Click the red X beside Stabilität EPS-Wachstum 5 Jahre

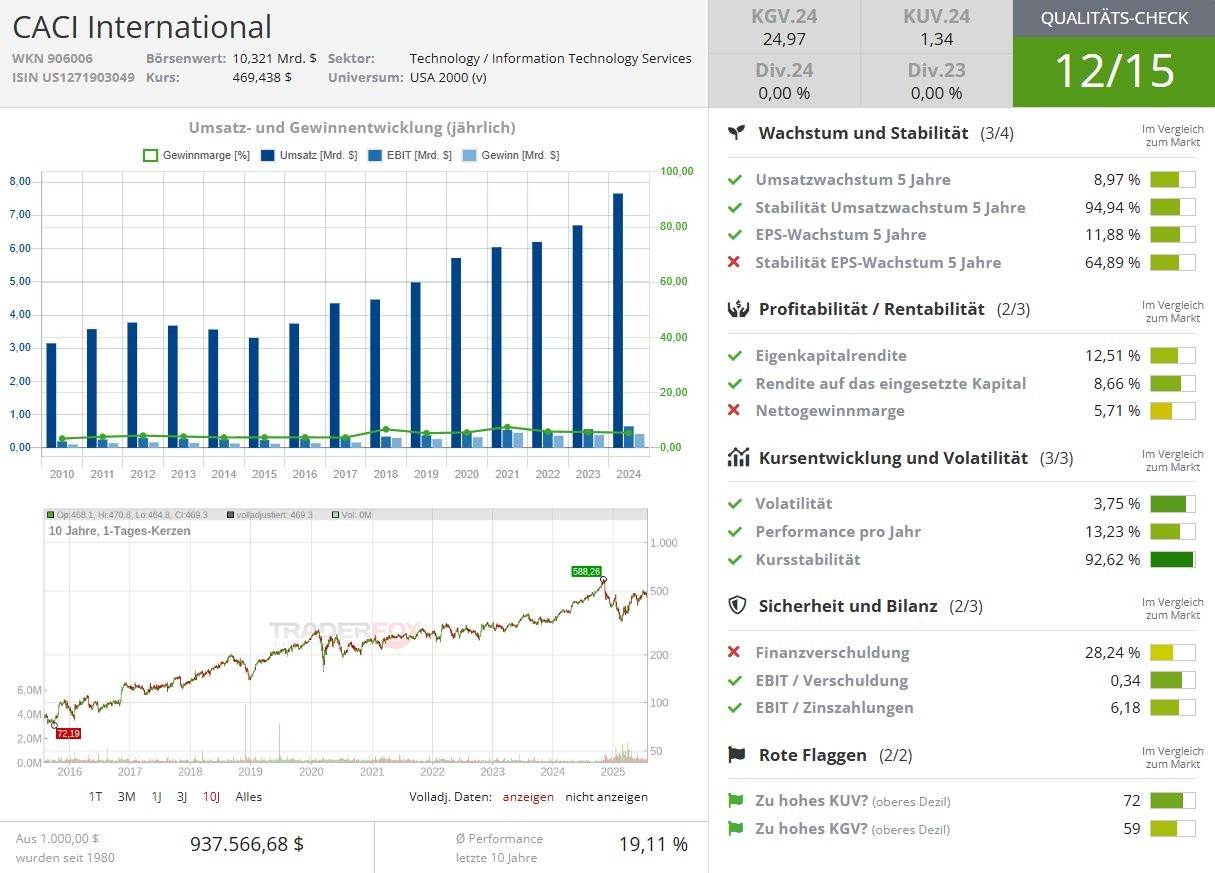(735, 262)
